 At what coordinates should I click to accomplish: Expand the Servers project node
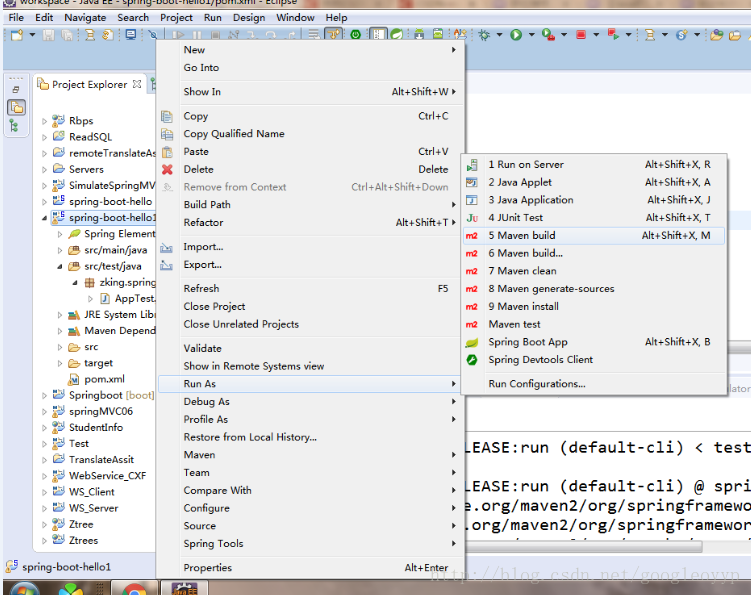tap(44, 170)
